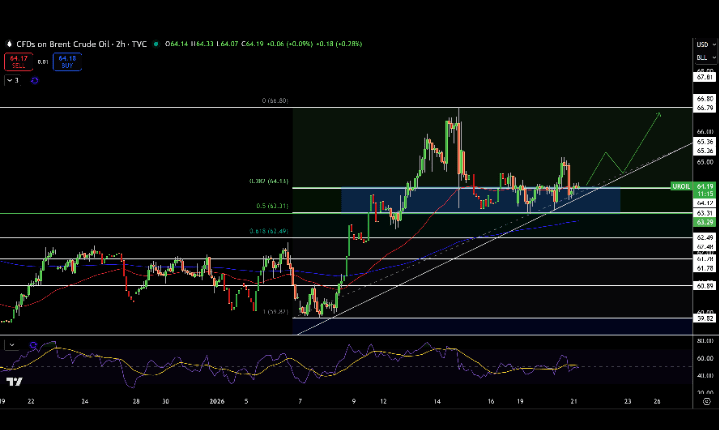
Task: Click the blue BUY 64.18 button
Action: point(67,62)
